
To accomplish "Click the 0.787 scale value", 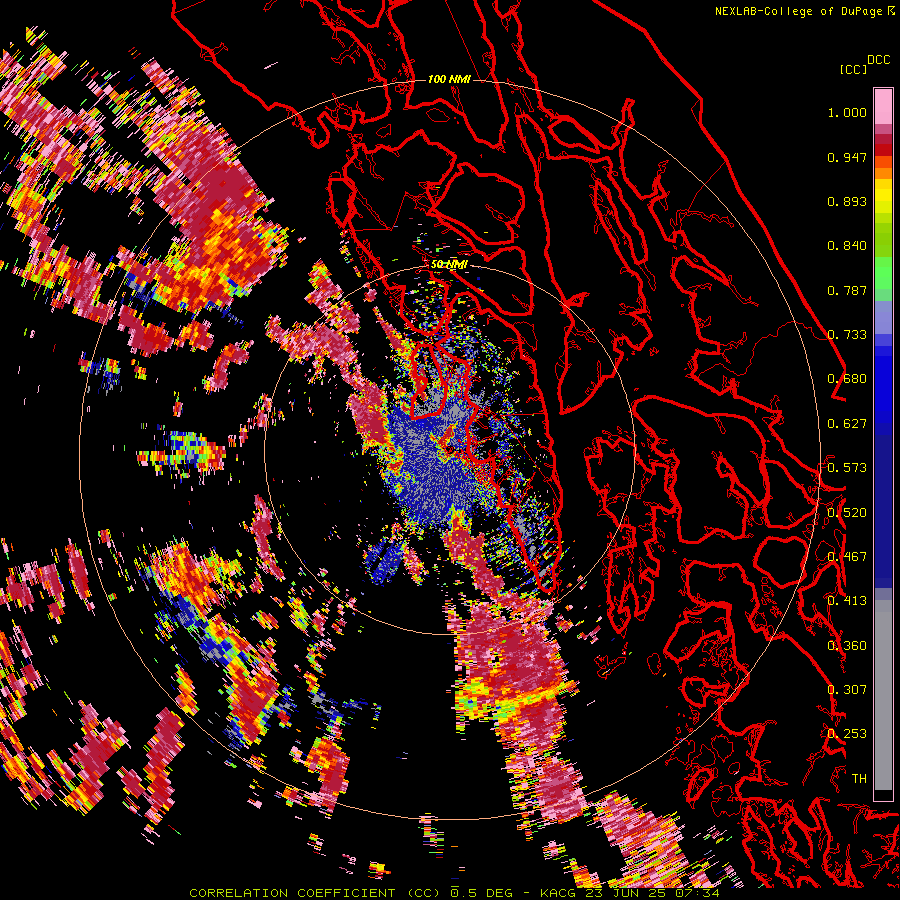I will pyautogui.click(x=847, y=290).
